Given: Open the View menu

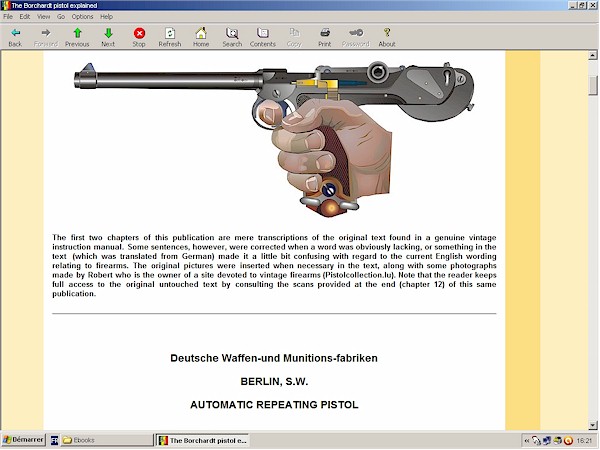Looking at the screenshot, I should 44,16.
